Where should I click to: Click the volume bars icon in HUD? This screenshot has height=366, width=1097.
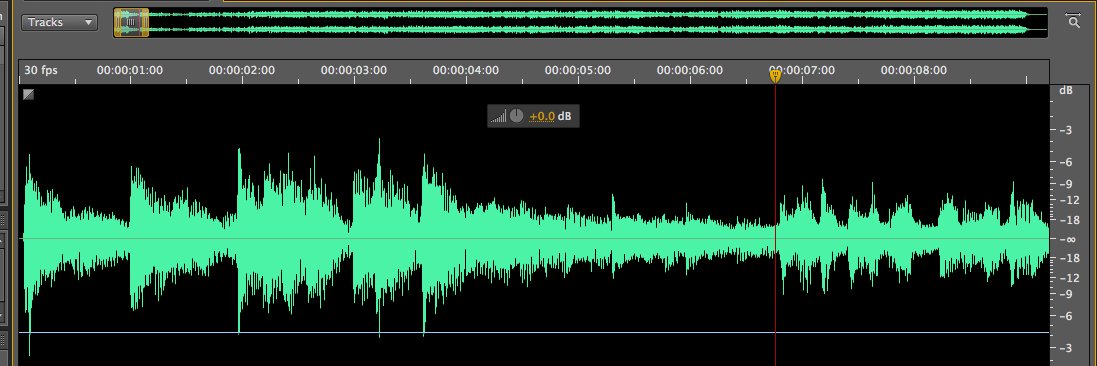[x=498, y=117]
